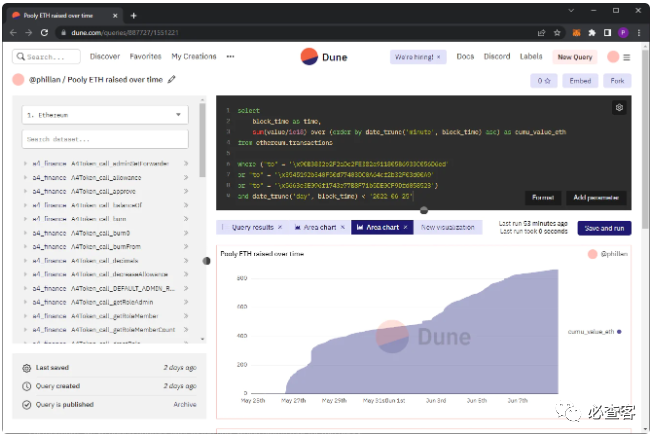Click the Query is published check icon
Viewport: 656px width, 440px height.
(x=26, y=405)
